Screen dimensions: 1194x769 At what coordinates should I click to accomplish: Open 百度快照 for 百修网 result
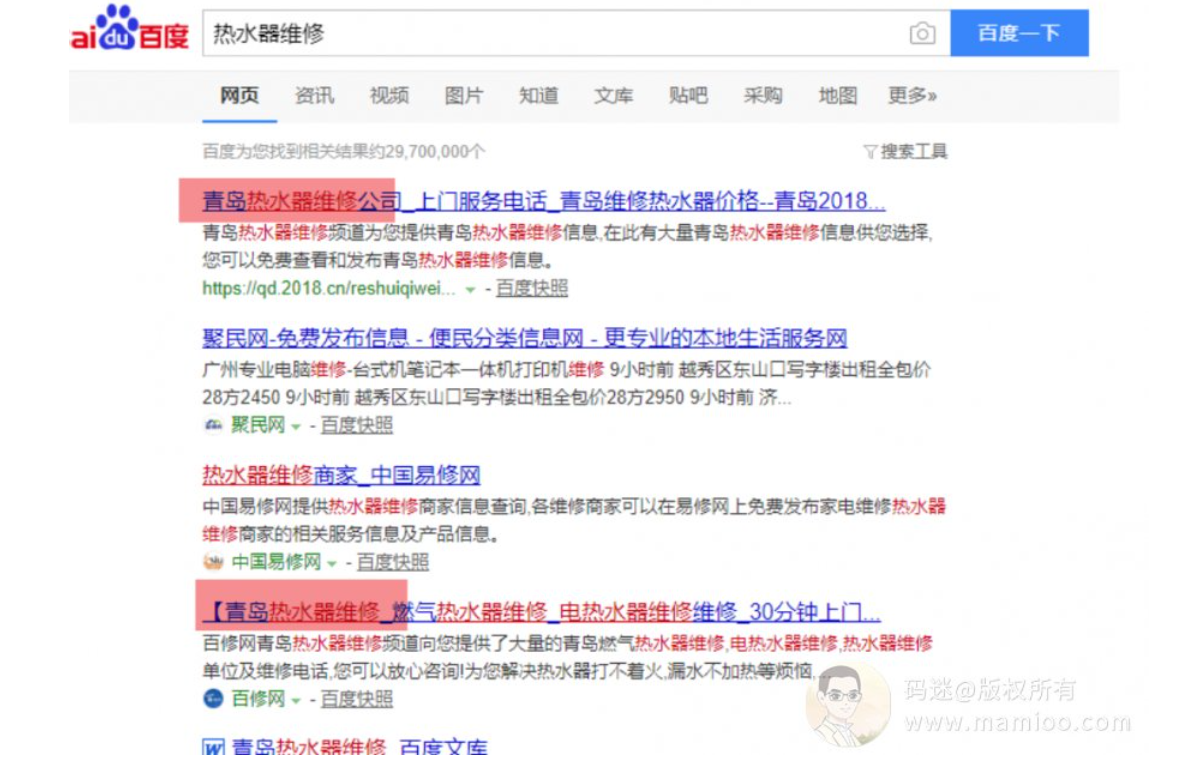(x=356, y=698)
